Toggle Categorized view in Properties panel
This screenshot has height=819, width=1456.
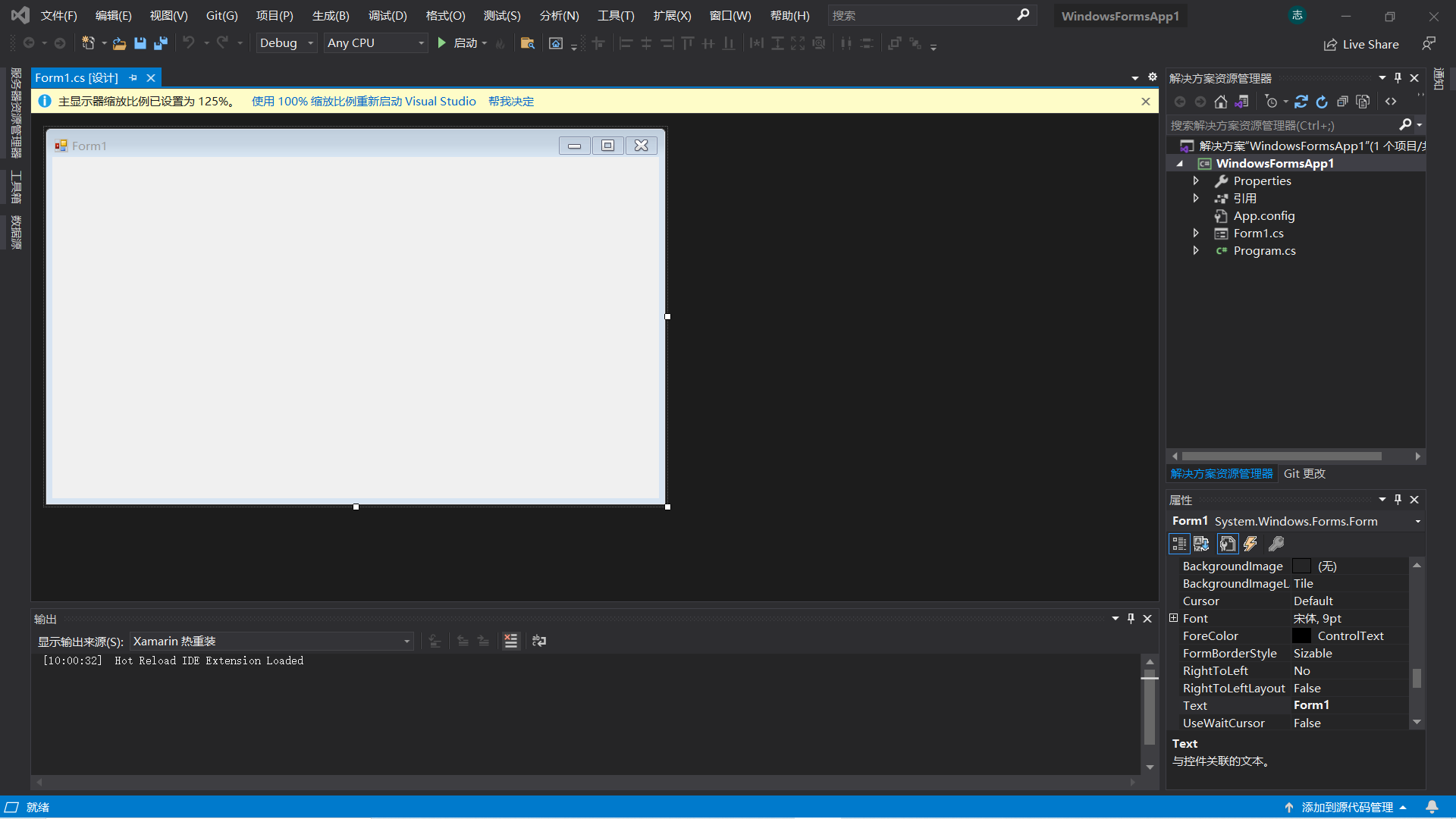(1179, 544)
